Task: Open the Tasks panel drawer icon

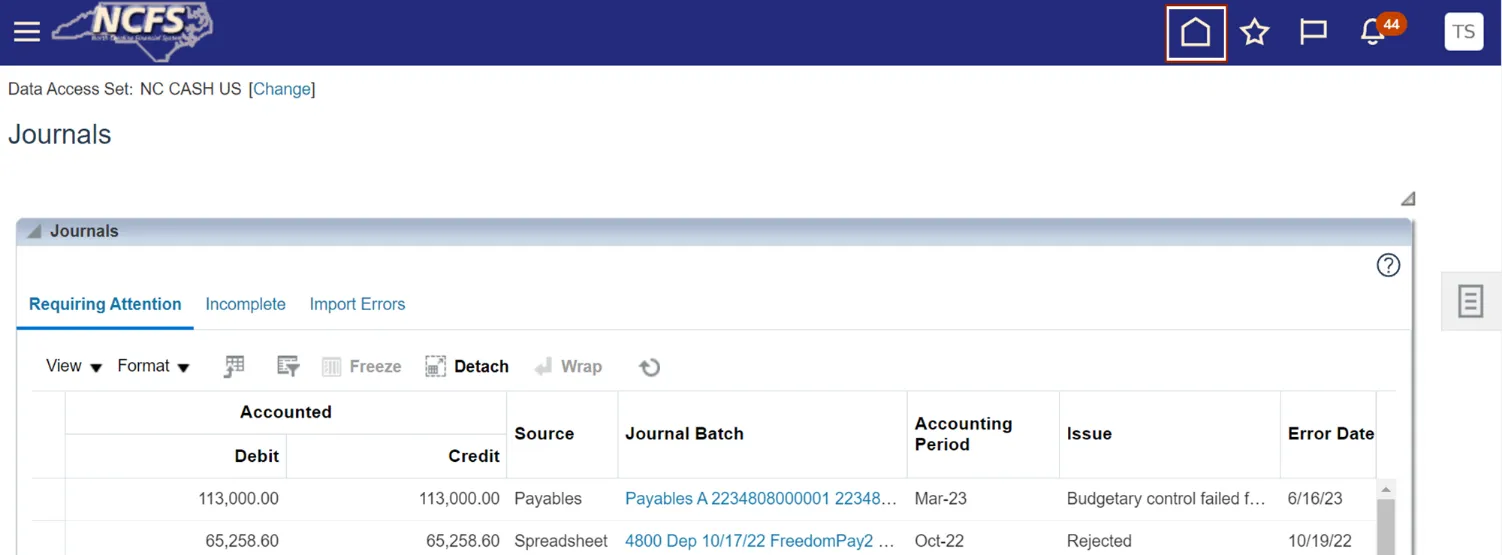Action: click(x=1470, y=301)
